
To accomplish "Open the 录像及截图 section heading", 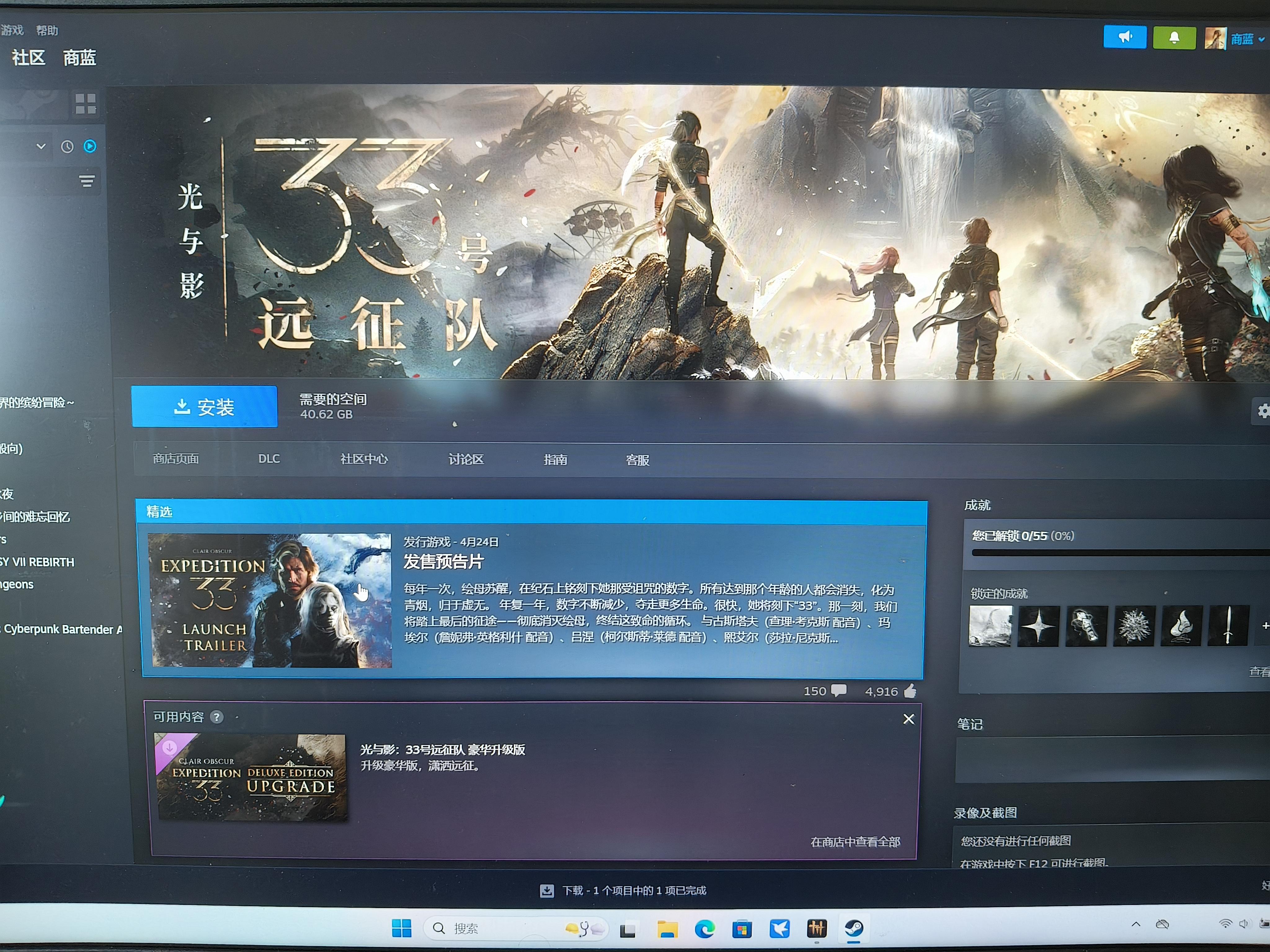I will (985, 813).
